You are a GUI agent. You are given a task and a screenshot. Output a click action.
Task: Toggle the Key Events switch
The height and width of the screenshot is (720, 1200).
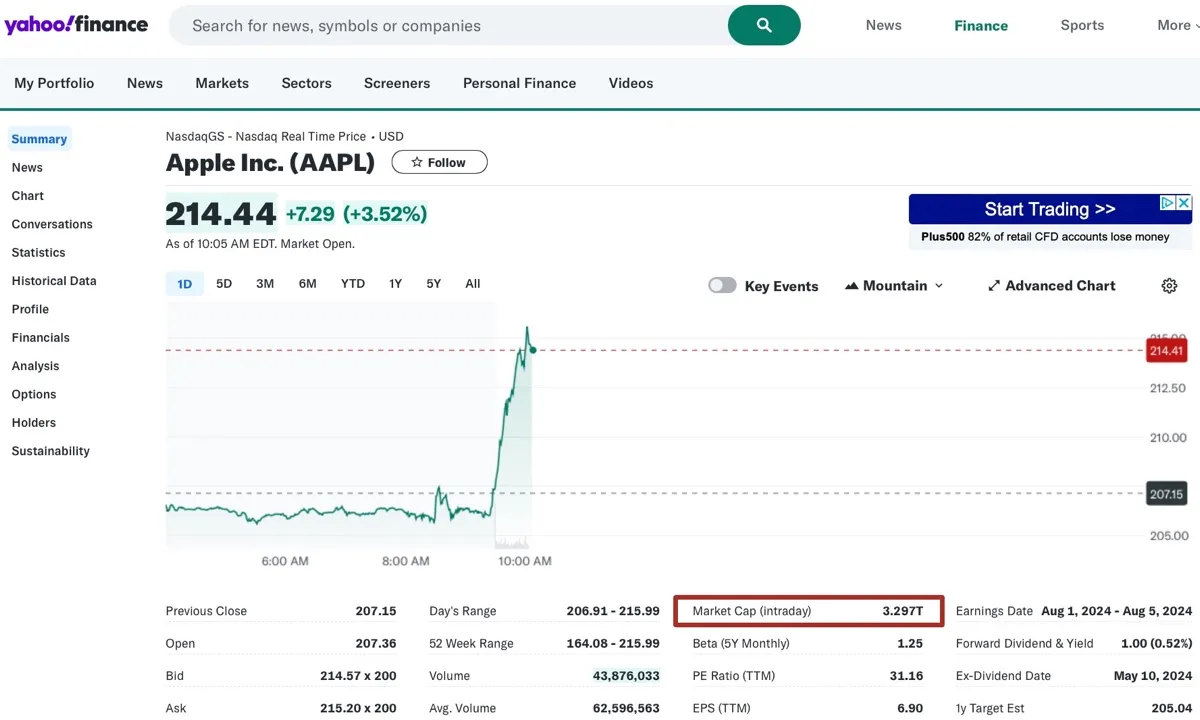[722, 286]
